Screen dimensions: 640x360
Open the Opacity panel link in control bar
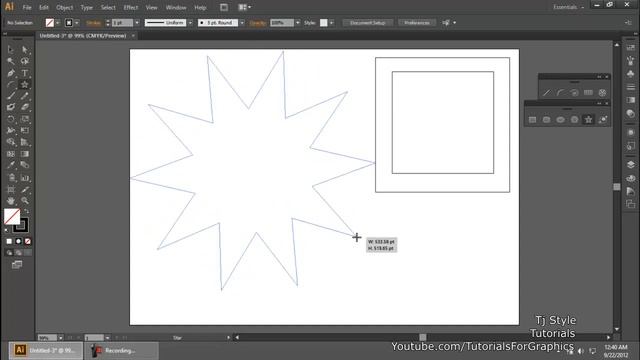(258, 23)
